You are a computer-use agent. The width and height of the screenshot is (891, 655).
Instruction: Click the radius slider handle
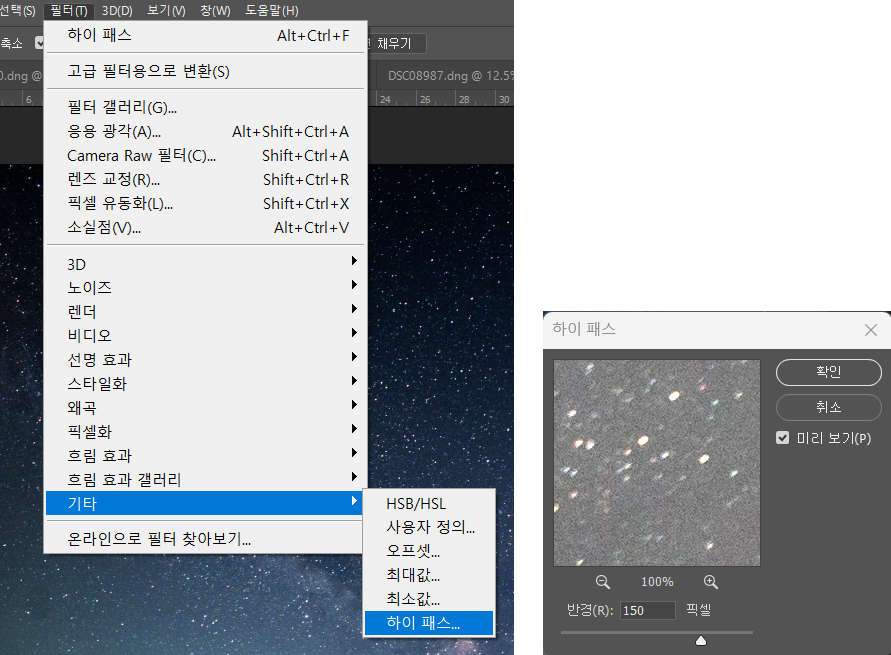pos(701,640)
